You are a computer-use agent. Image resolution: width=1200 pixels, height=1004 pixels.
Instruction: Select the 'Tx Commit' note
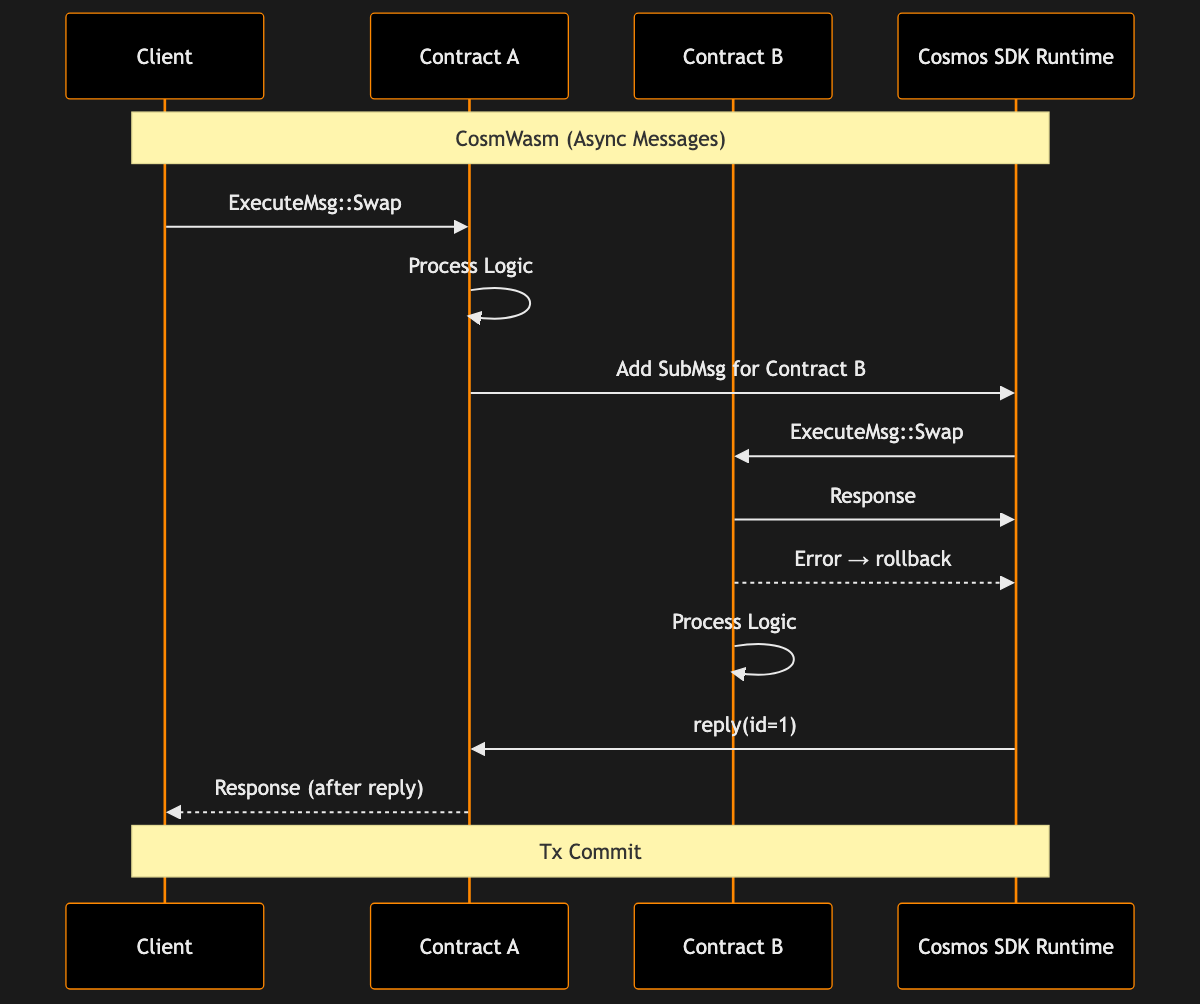[x=590, y=851]
